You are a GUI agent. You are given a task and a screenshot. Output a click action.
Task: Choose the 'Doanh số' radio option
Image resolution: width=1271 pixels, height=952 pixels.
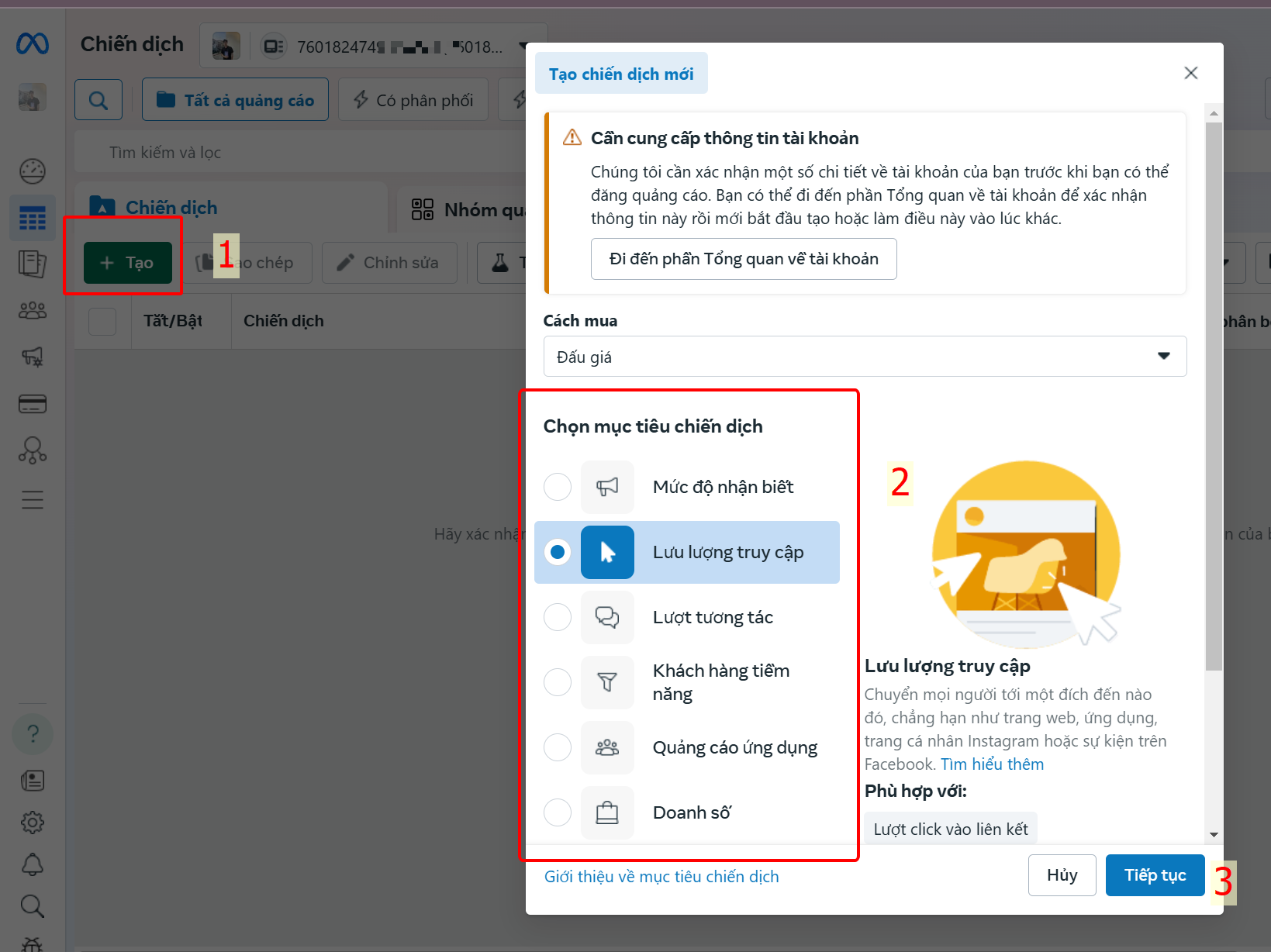pos(558,812)
